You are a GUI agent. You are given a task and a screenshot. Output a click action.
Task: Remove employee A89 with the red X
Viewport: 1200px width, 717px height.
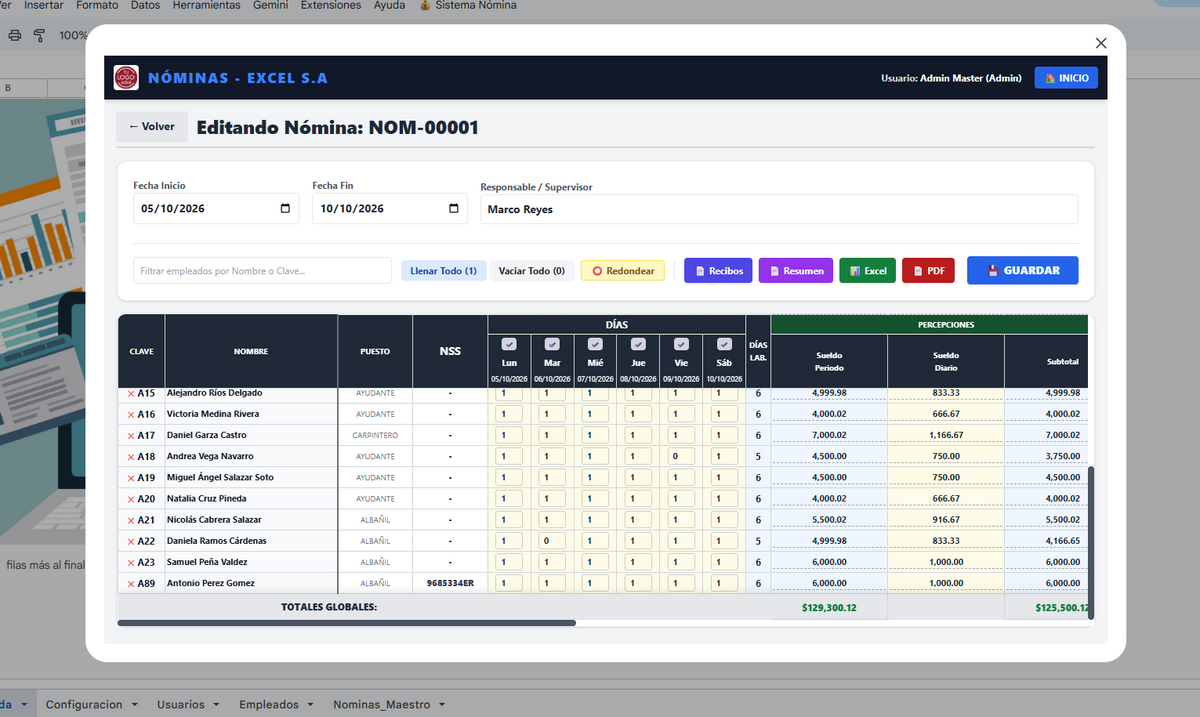click(x=131, y=584)
